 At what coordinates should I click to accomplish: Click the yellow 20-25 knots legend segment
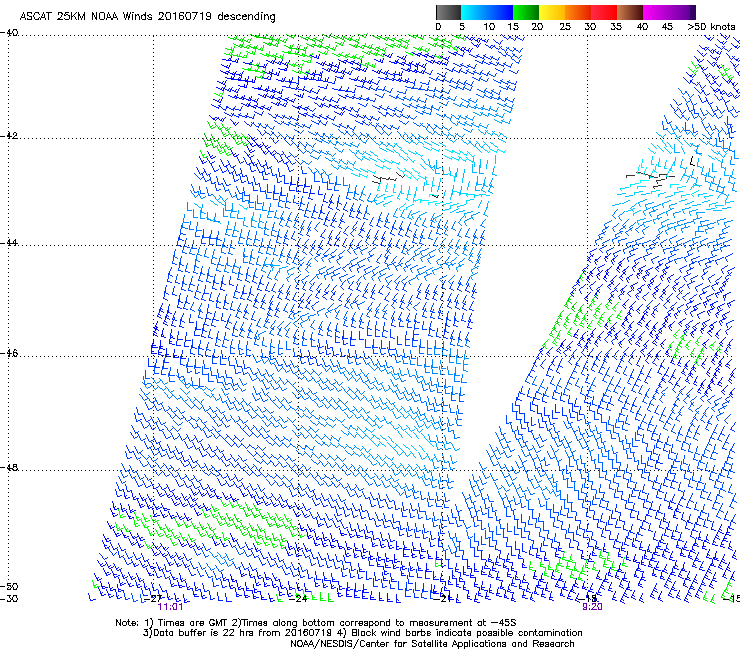tap(552, 12)
